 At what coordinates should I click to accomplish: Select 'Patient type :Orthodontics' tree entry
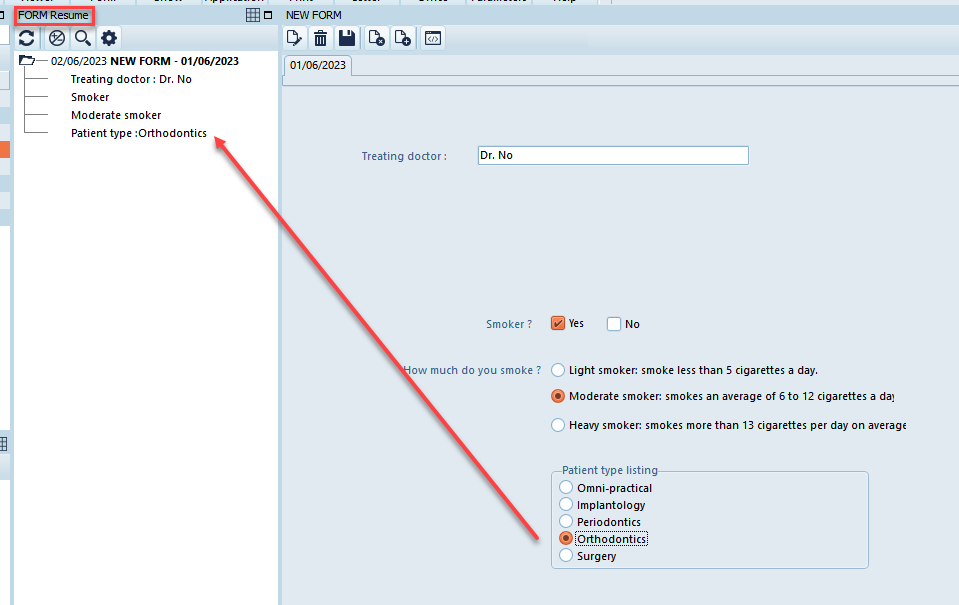(138, 133)
